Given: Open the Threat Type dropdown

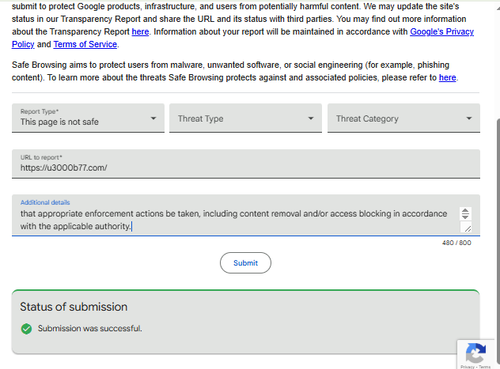Looking at the screenshot, I should click(x=245, y=118).
